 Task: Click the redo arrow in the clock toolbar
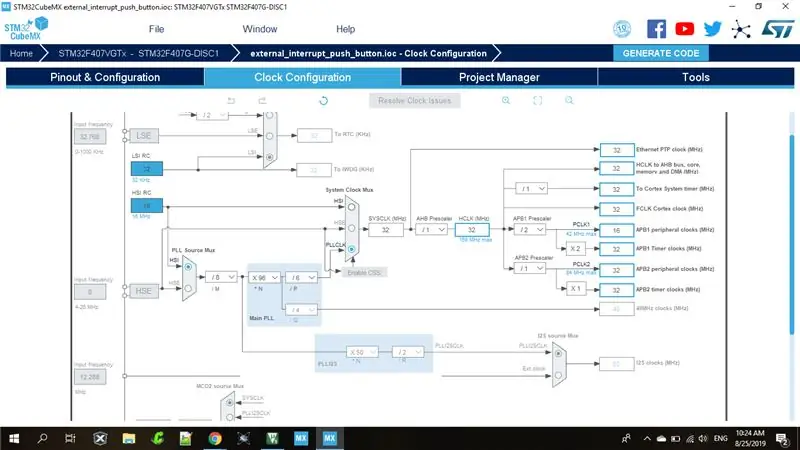[x=262, y=101]
